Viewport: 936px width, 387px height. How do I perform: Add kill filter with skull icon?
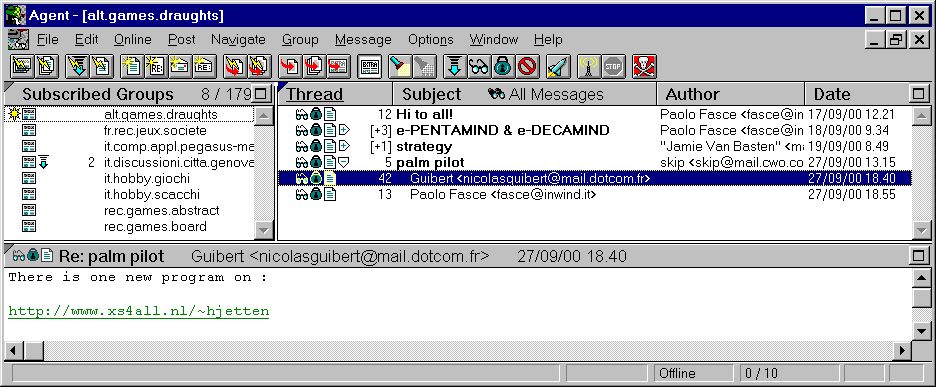pyautogui.click(x=645, y=66)
